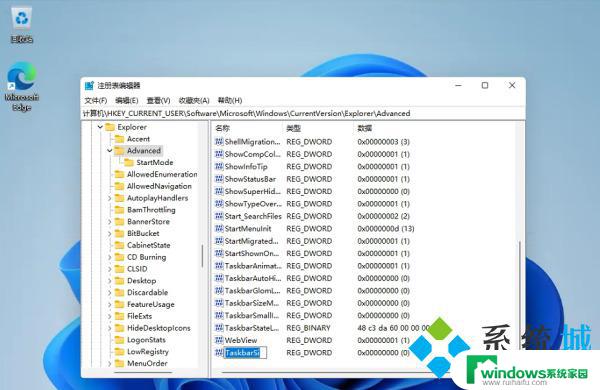Select the ShellMigration DWORD value icon

pyautogui.click(x=219, y=142)
